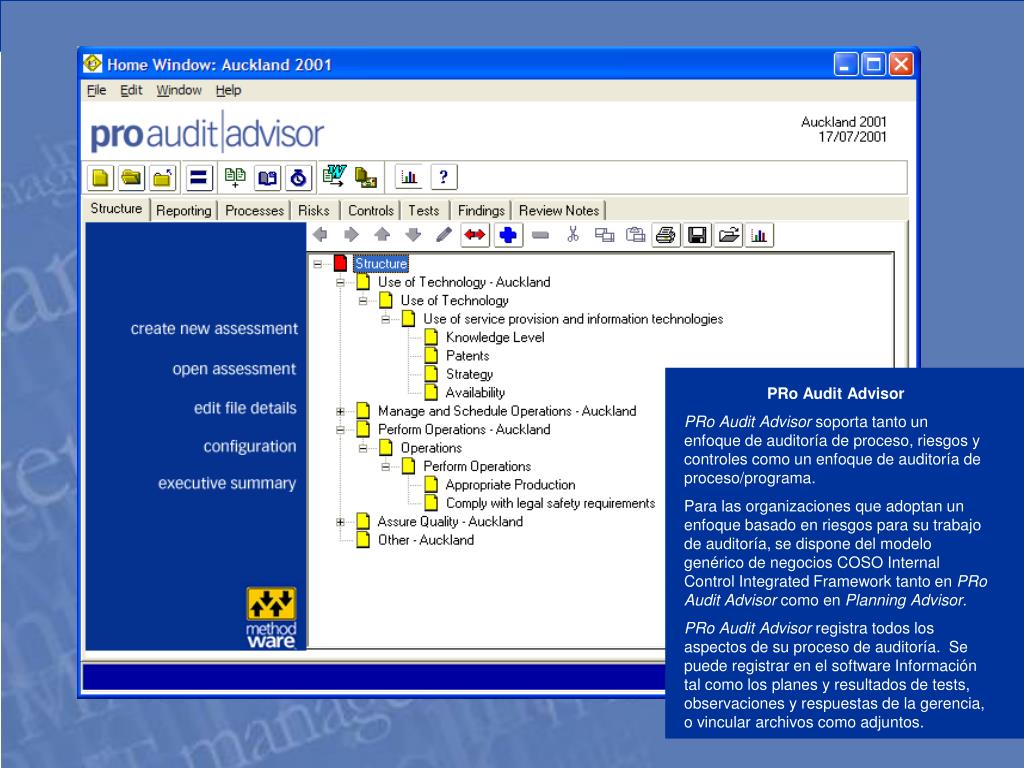Image resolution: width=1024 pixels, height=768 pixels.
Task: Click the grey down arrow icon
Action: pyautogui.click(x=413, y=234)
